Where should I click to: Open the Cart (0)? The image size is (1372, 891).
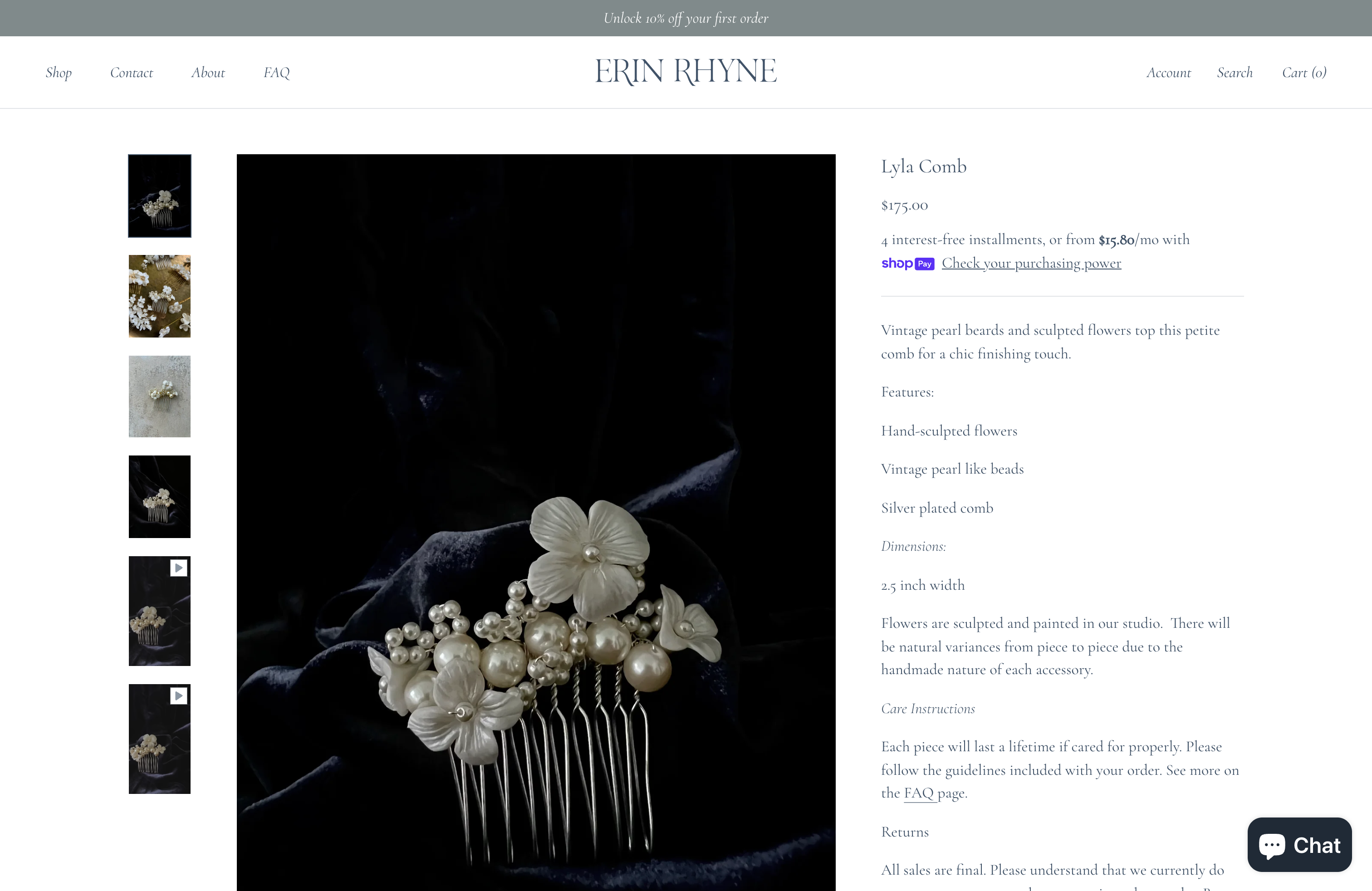pos(1303,73)
